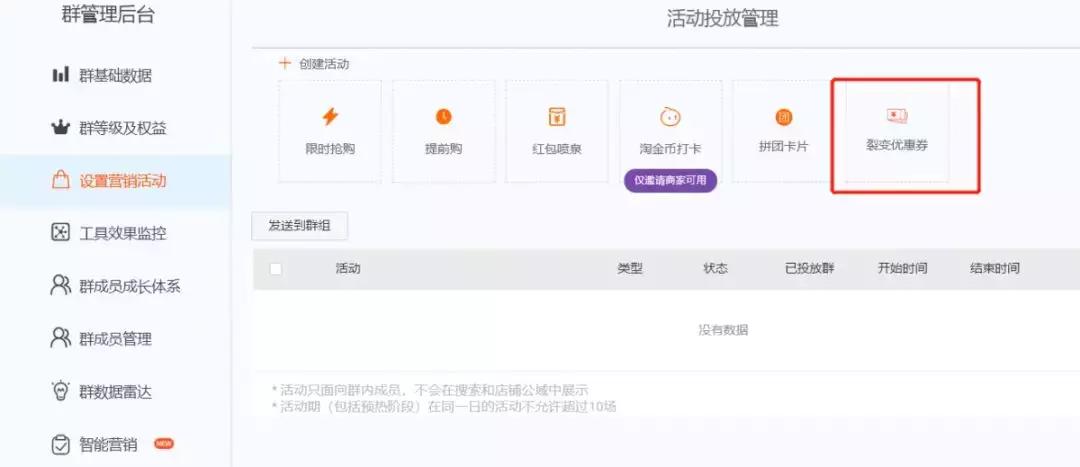Click the orange plus icon beside 创建活动
The height and width of the screenshot is (467, 1080).
pos(284,63)
